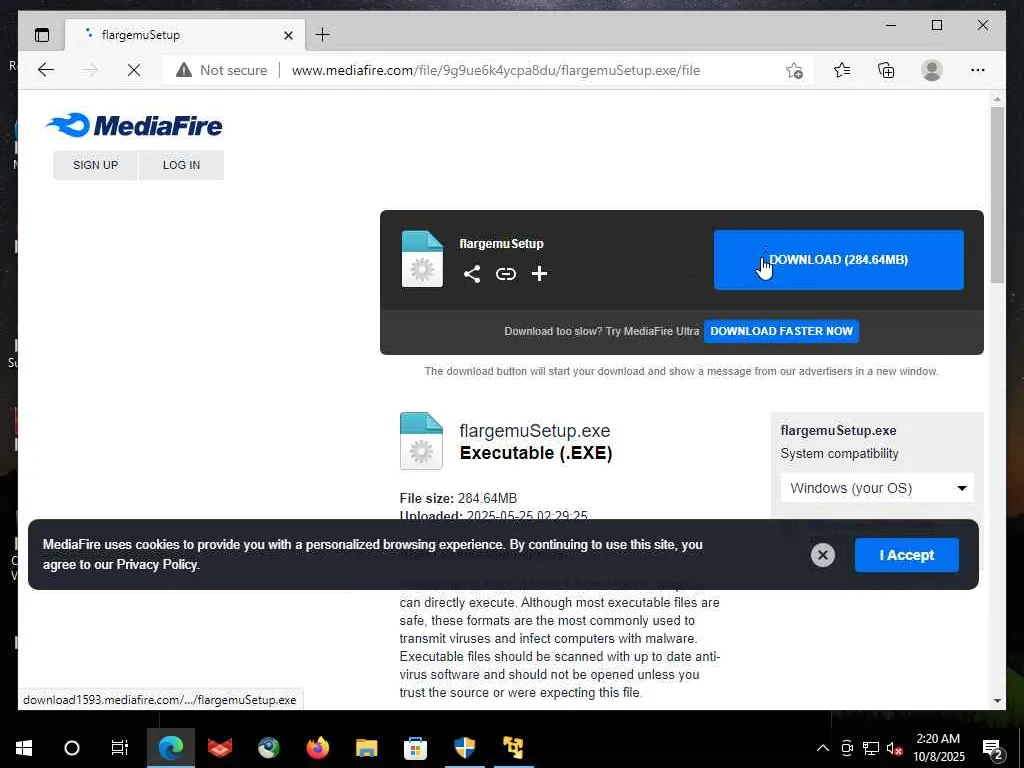Click the System compatibility label
The image size is (1024, 768).
[839, 454]
